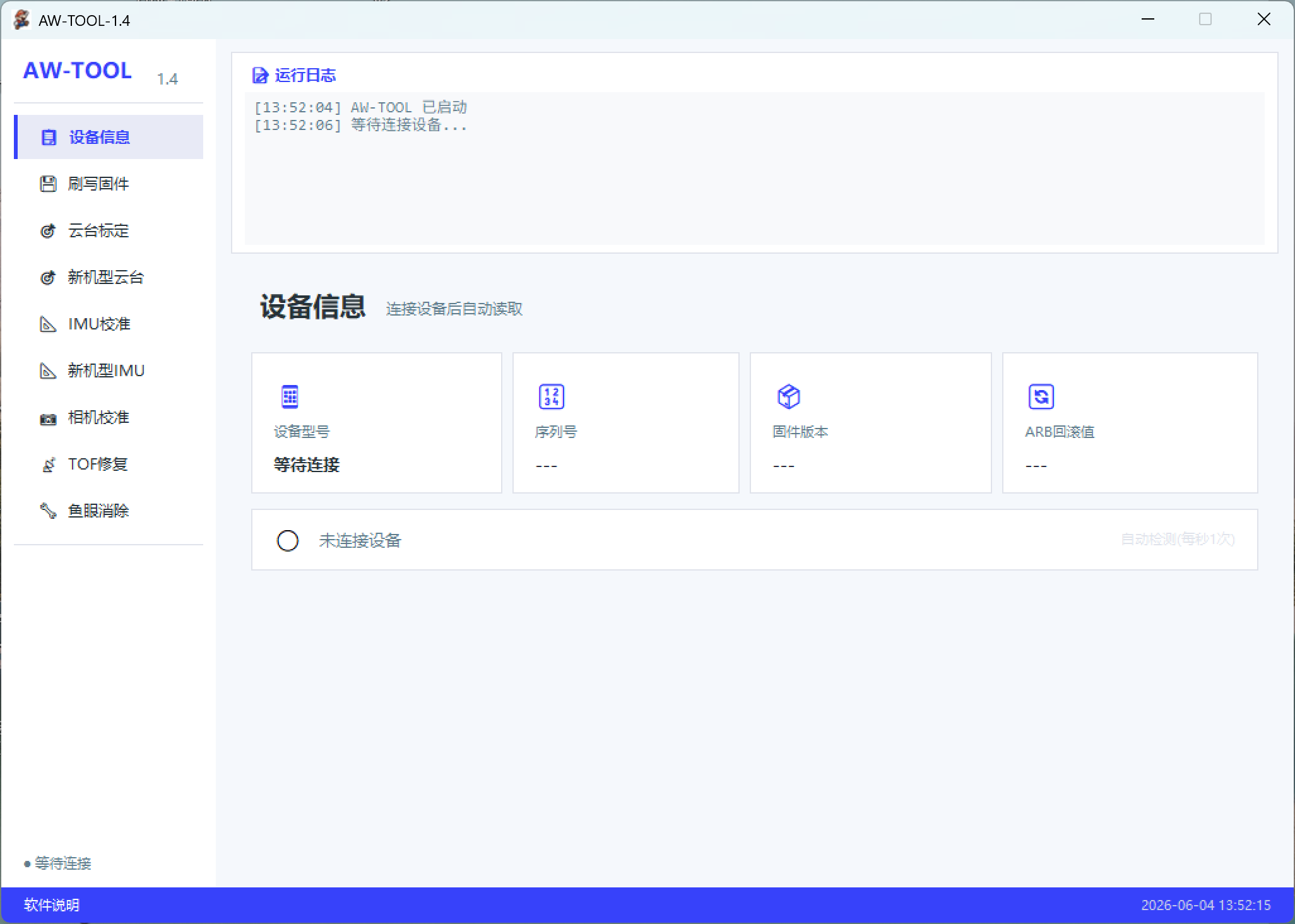Open 相机校准 section
Screen dimensions: 1295x924
click(109, 417)
